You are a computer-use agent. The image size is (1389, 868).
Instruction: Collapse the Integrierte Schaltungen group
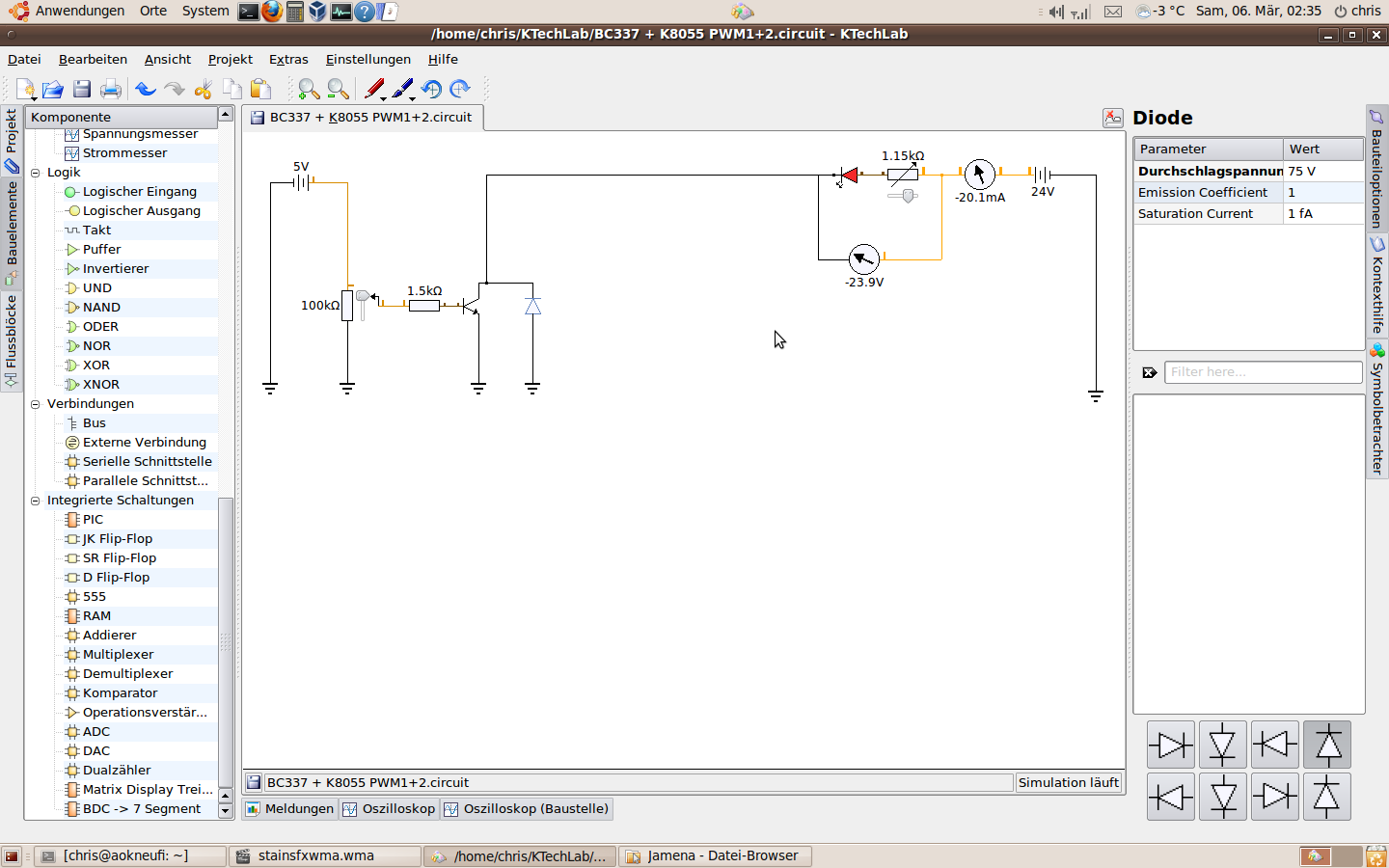click(x=36, y=501)
